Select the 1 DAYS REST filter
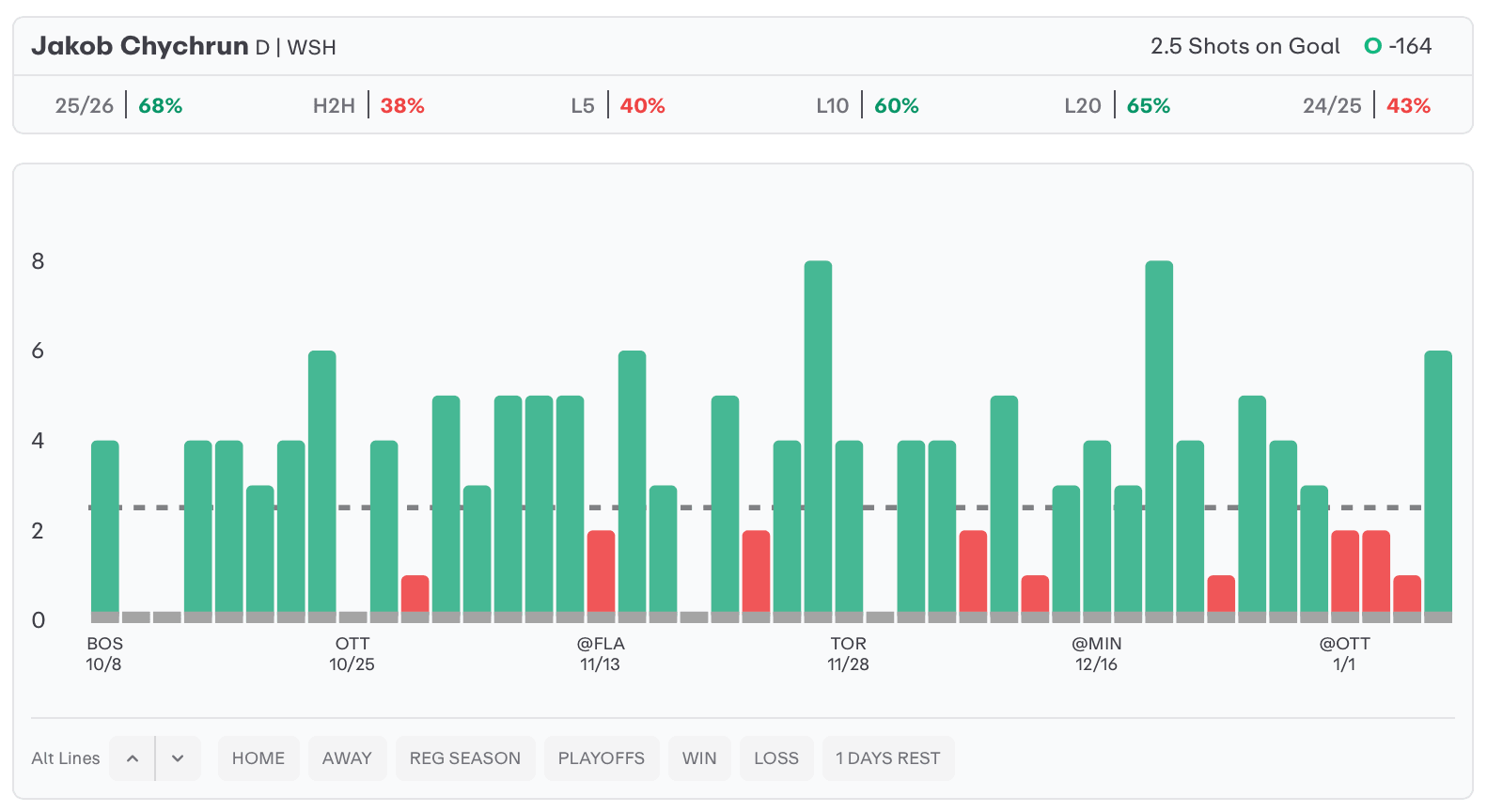Viewport: 1487px width, 812px height. pos(887,758)
